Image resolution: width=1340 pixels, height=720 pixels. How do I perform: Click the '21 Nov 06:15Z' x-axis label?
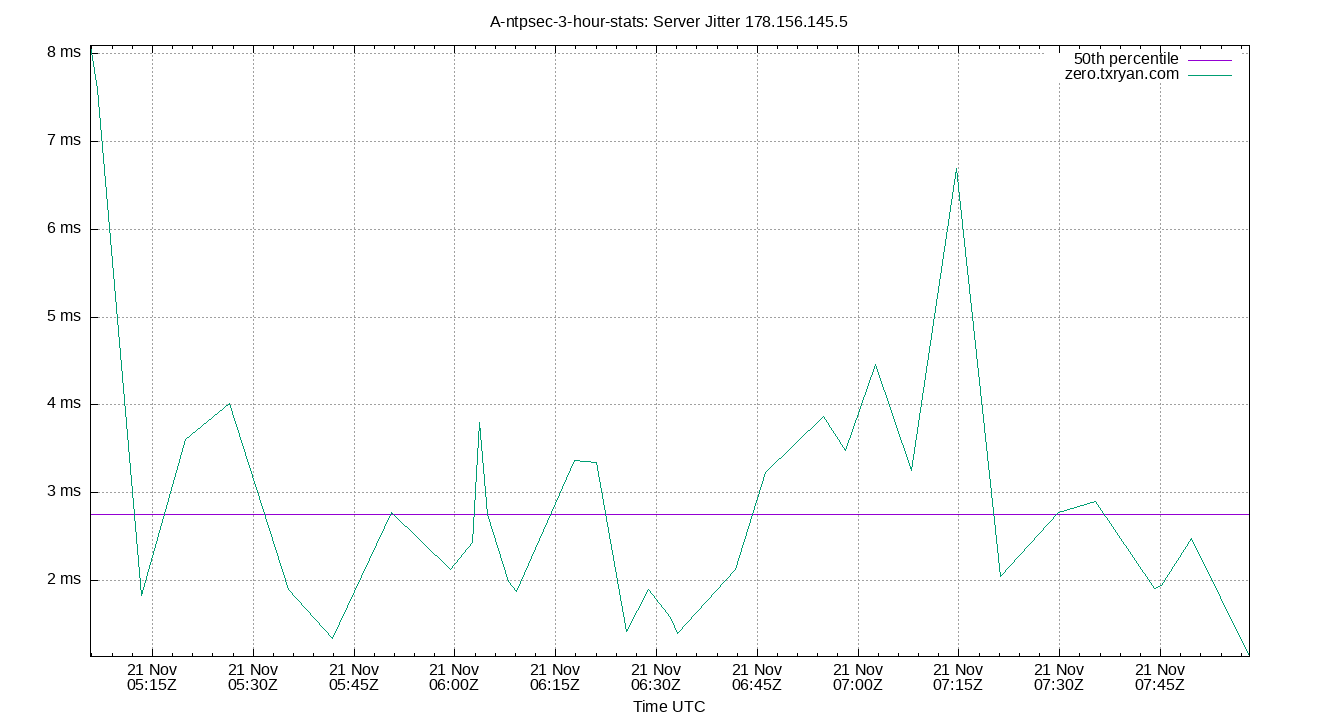(x=555, y=677)
